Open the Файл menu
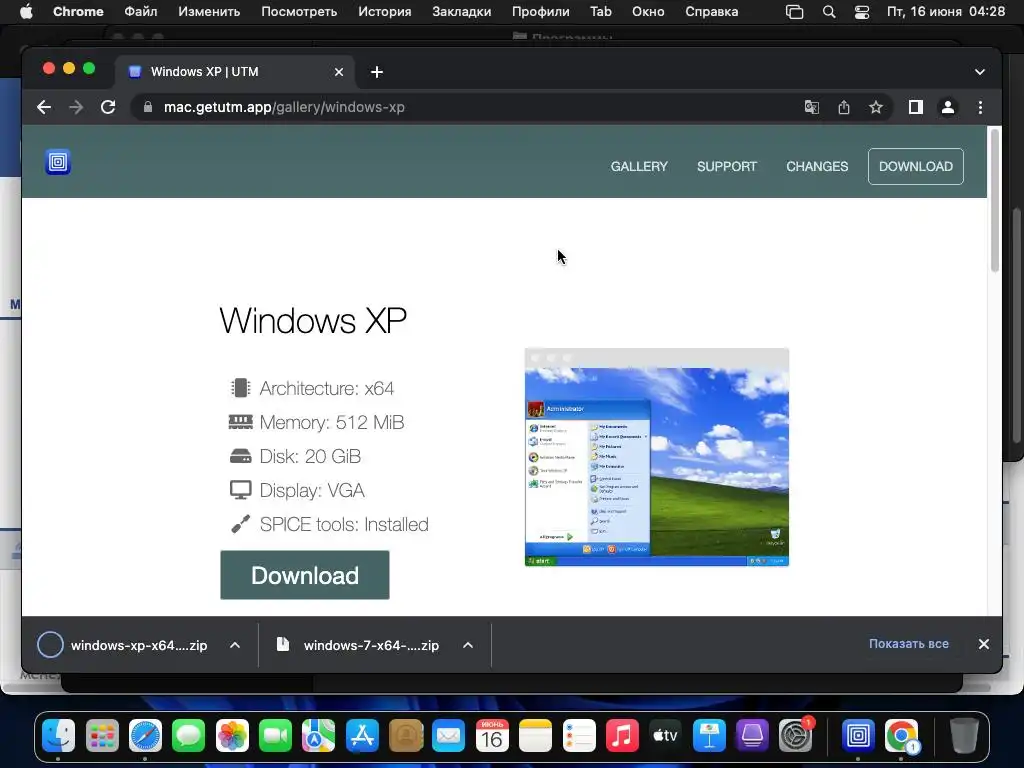The width and height of the screenshot is (1024, 768). coord(140,12)
